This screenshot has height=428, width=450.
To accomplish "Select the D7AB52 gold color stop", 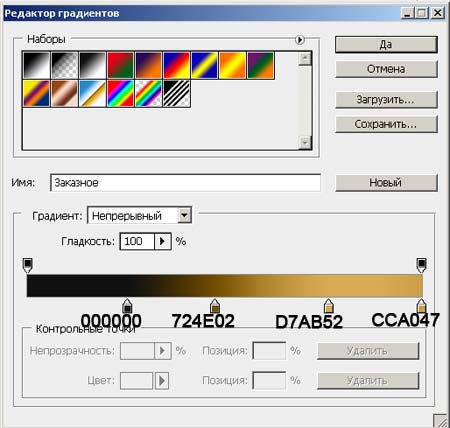I will (x=329, y=305).
